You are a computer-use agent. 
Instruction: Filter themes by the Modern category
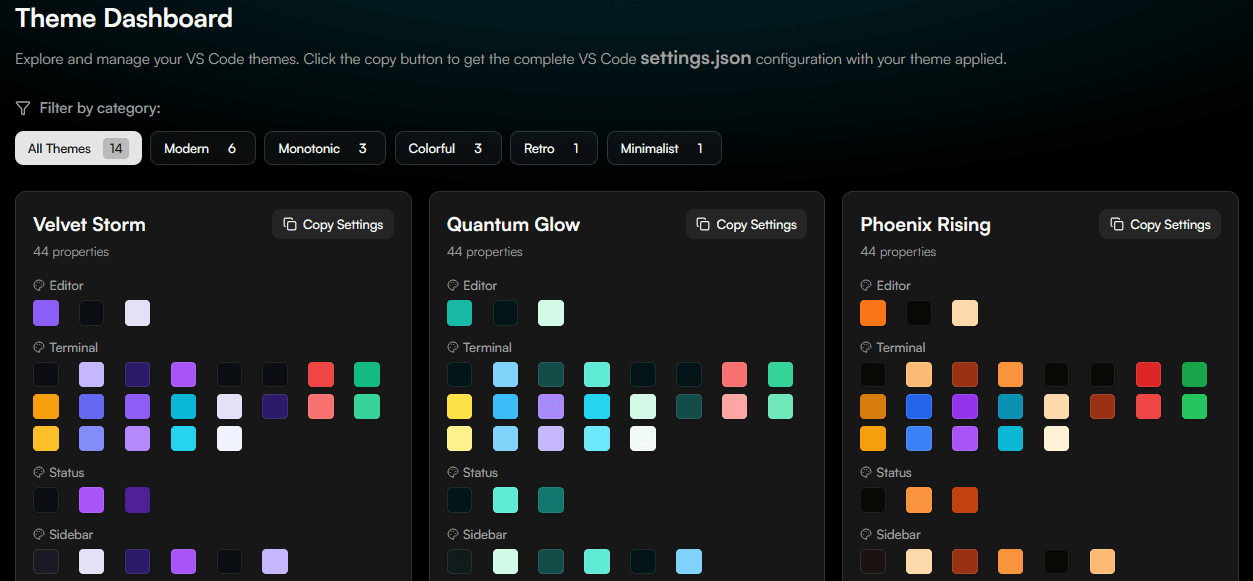tap(202, 148)
